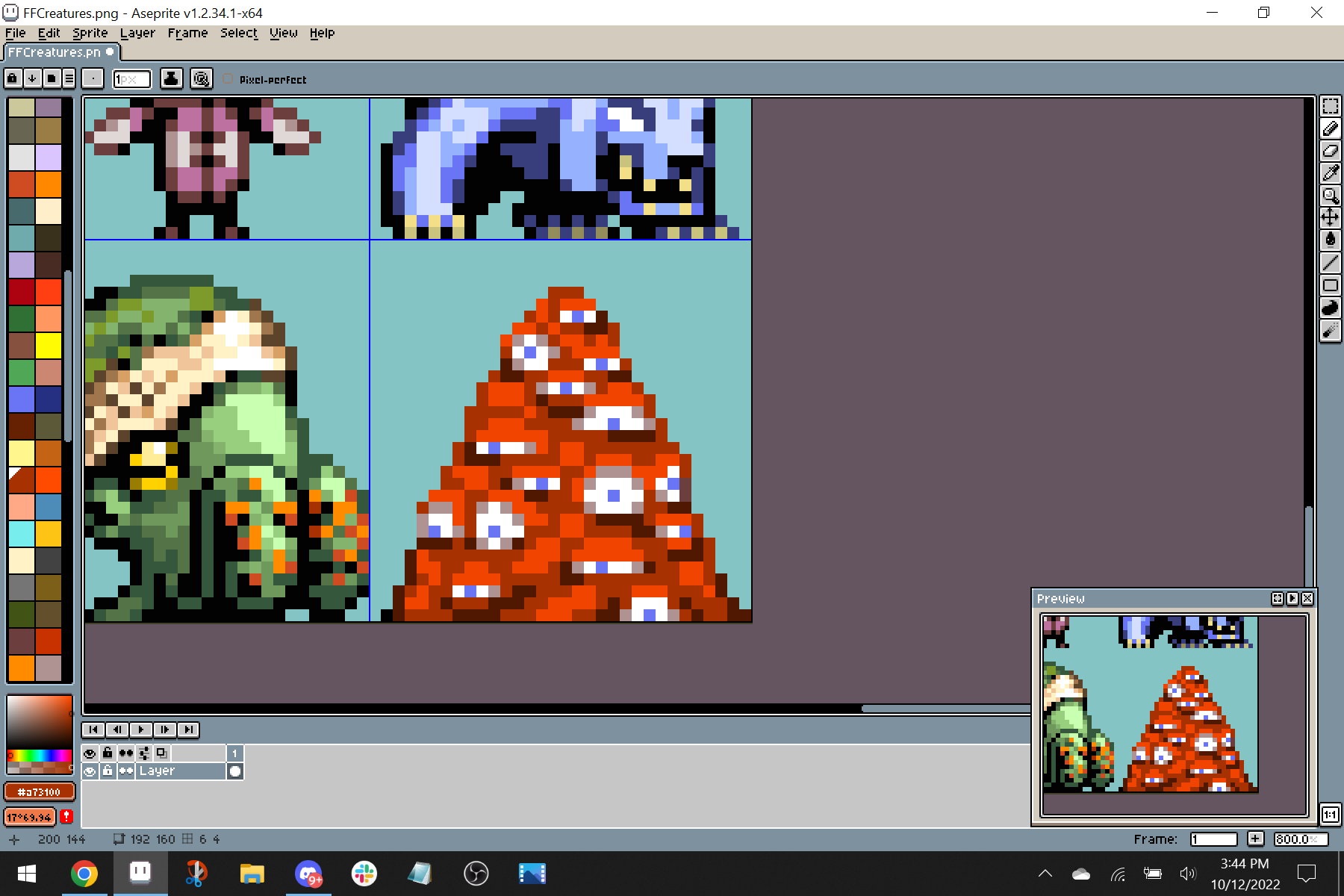
Task: Select frame 1 header in timeline
Action: 234,753
